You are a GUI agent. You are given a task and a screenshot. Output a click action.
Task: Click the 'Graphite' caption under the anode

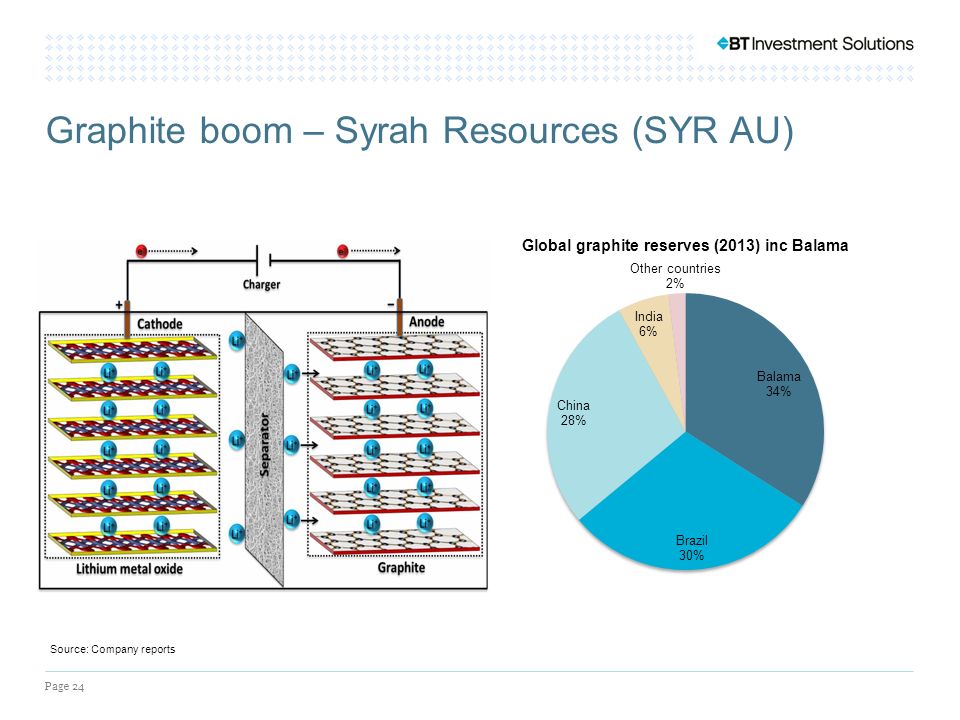[x=401, y=568]
